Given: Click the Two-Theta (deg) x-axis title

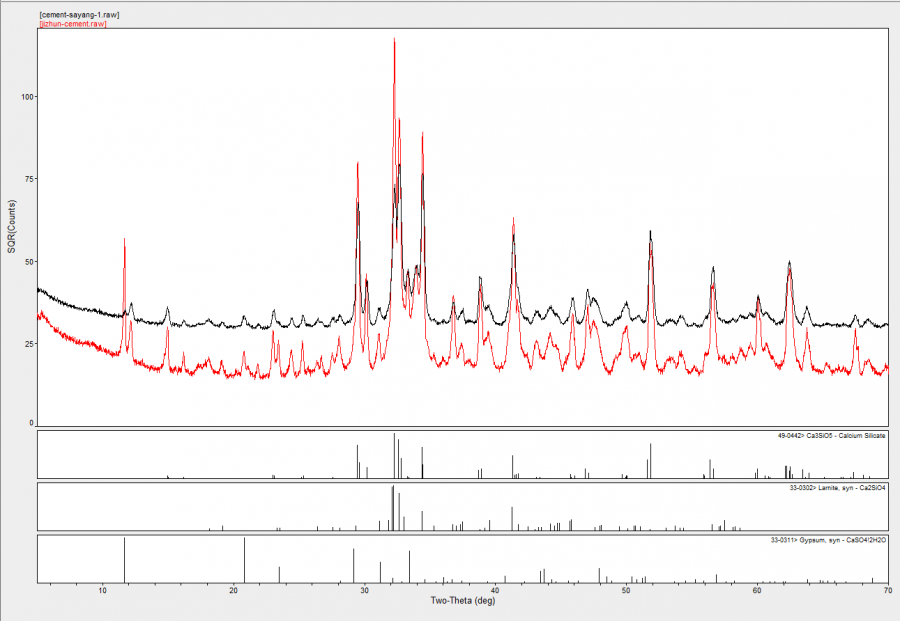Looking at the screenshot, I should [x=462, y=601].
